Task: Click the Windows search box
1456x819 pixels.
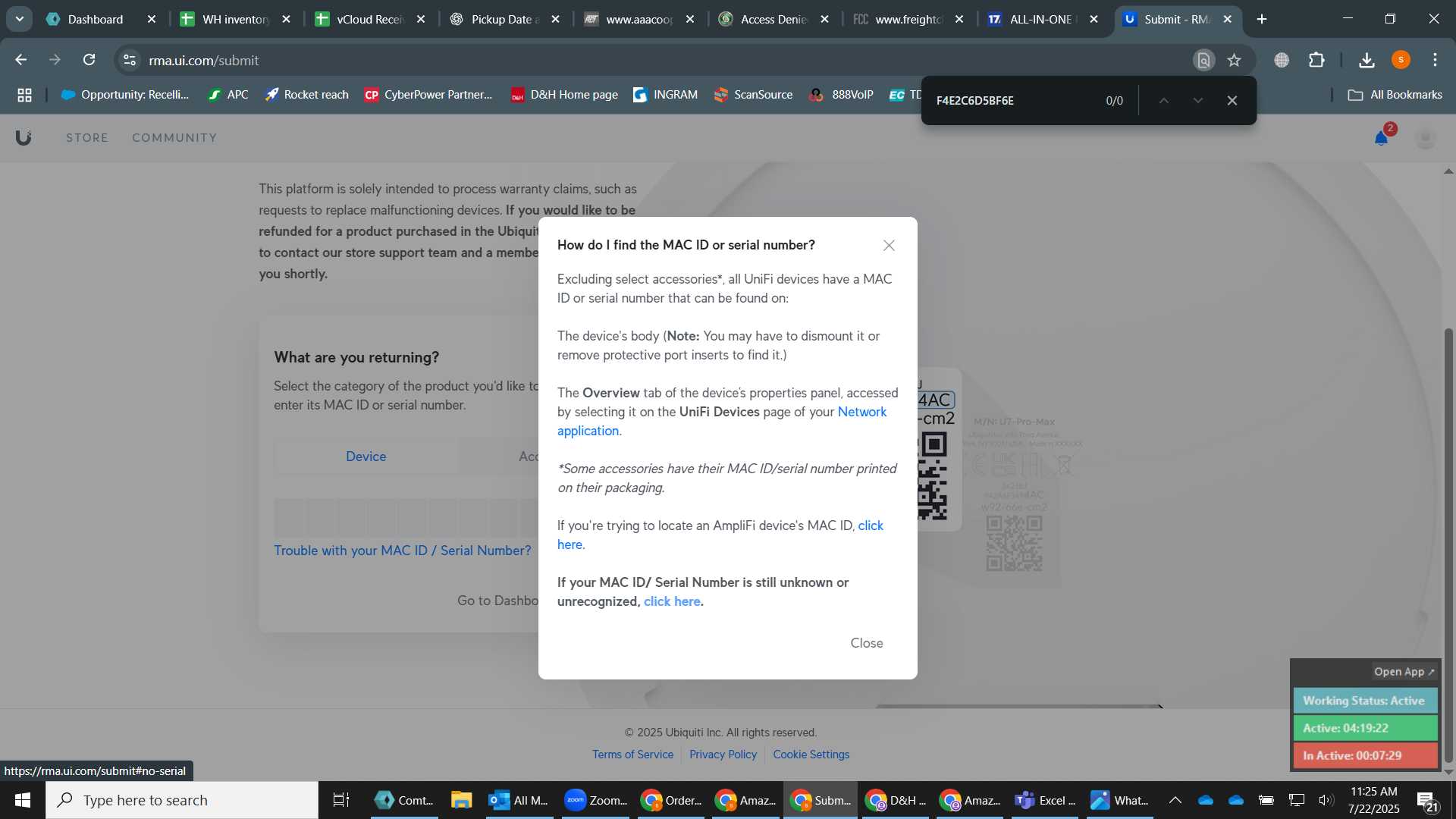Action: coord(182,800)
